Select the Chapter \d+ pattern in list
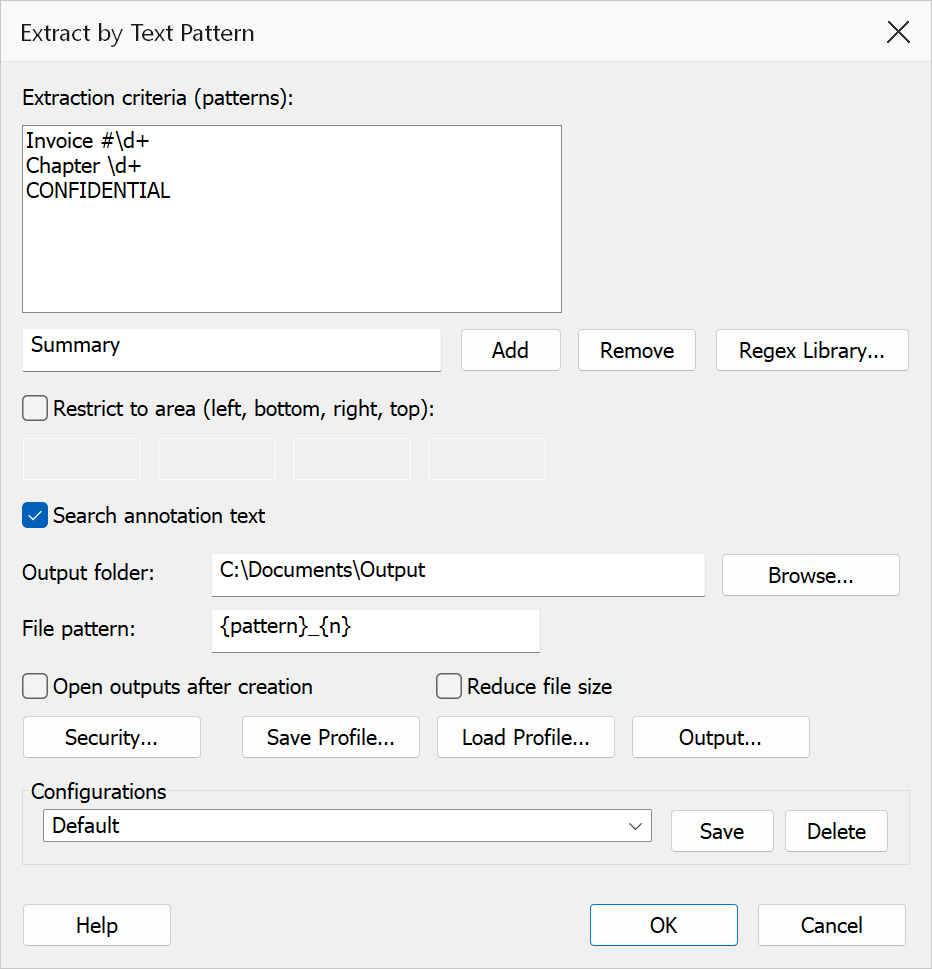Image resolution: width=932 pixels, height=969 pixels. coord(83,166)
